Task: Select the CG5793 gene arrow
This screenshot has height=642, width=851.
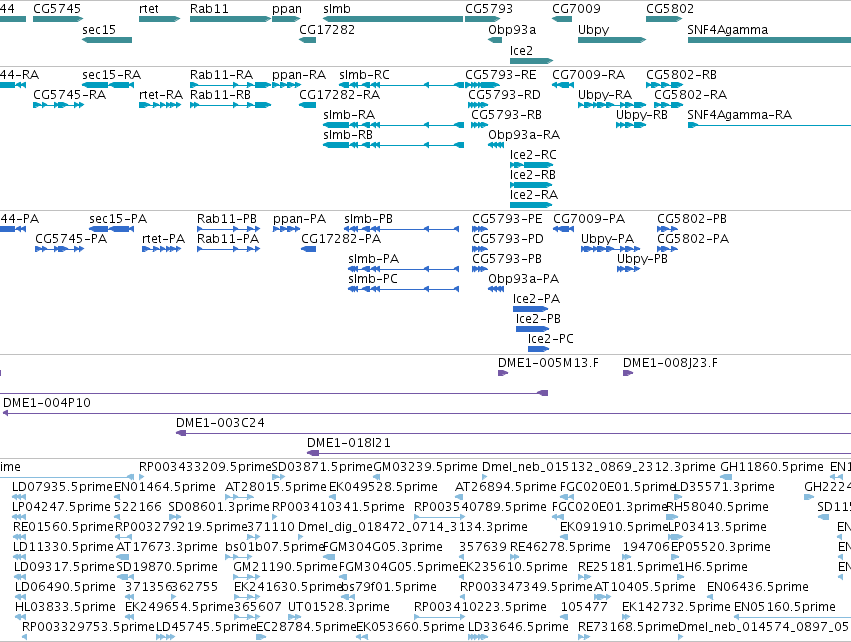Action: point(482,19)
